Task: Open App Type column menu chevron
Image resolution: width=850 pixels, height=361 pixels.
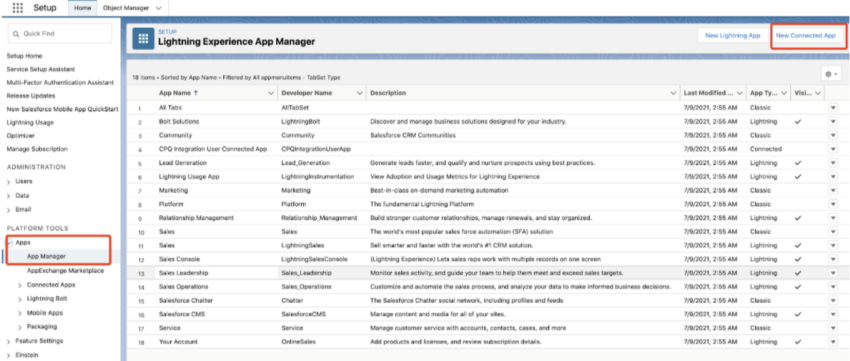Action: tap(784, 93)
